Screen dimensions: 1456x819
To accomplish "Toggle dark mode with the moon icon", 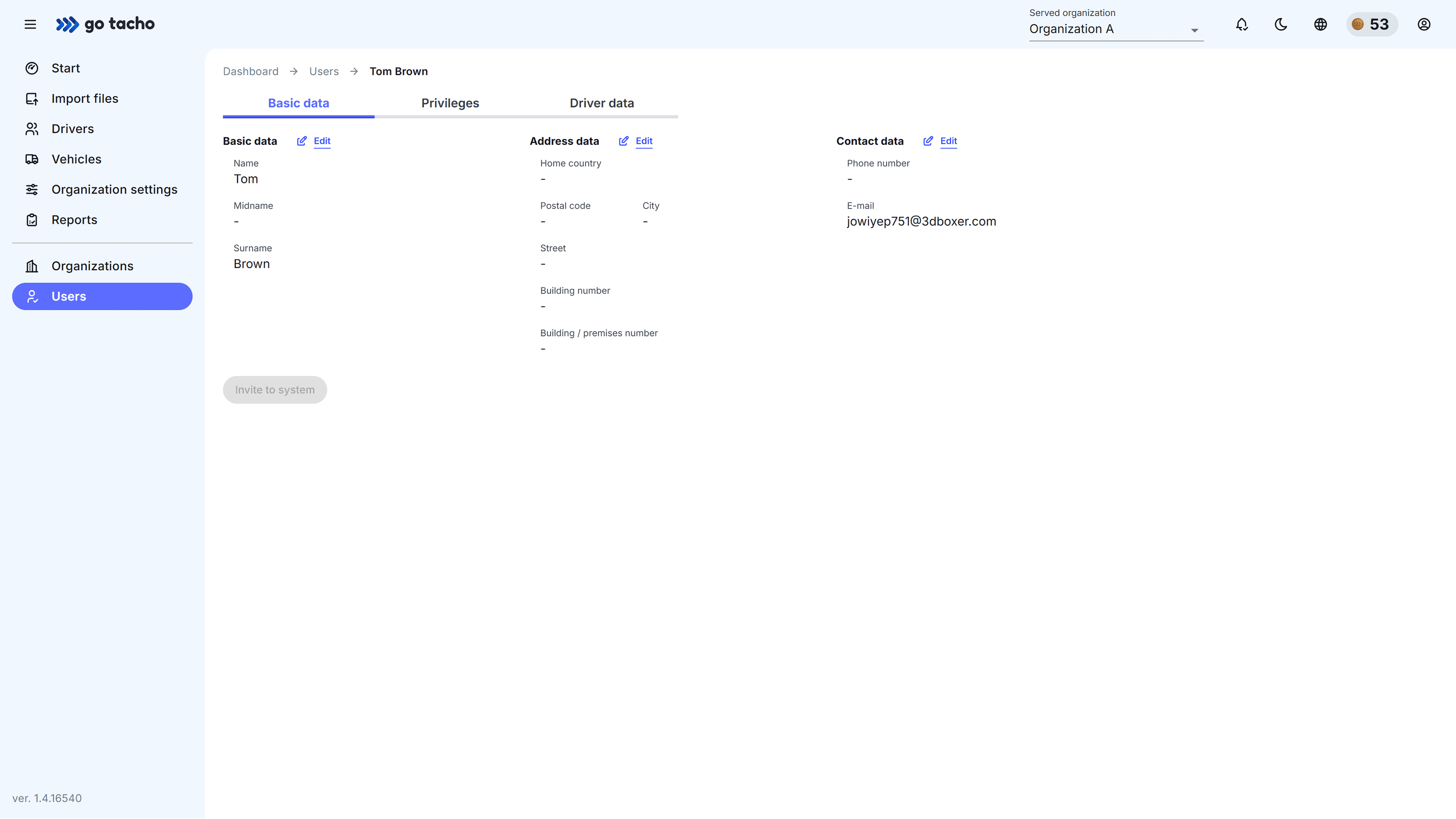I will pos(1281,24).
